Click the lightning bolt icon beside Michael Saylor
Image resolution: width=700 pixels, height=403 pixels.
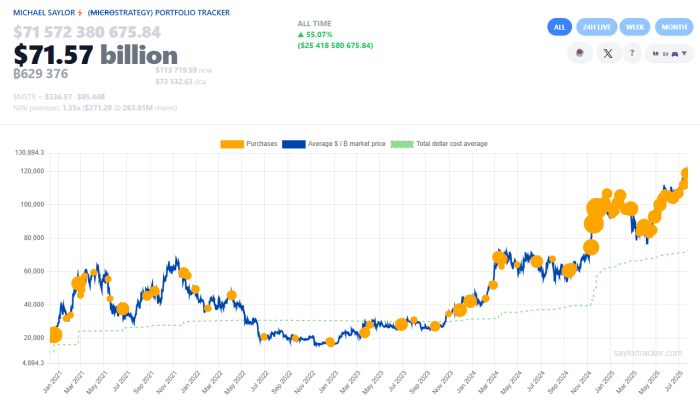pyautogui.click(x=80, y=11)
